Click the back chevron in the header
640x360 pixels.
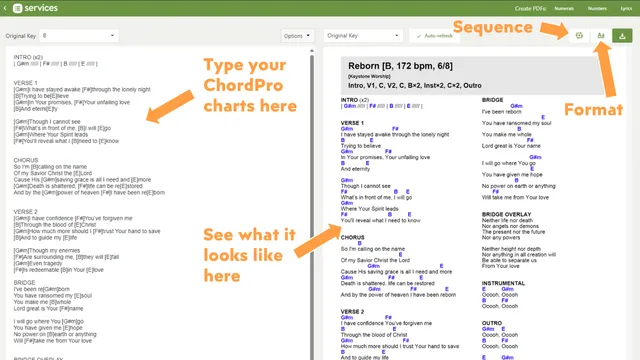[5, 8]
